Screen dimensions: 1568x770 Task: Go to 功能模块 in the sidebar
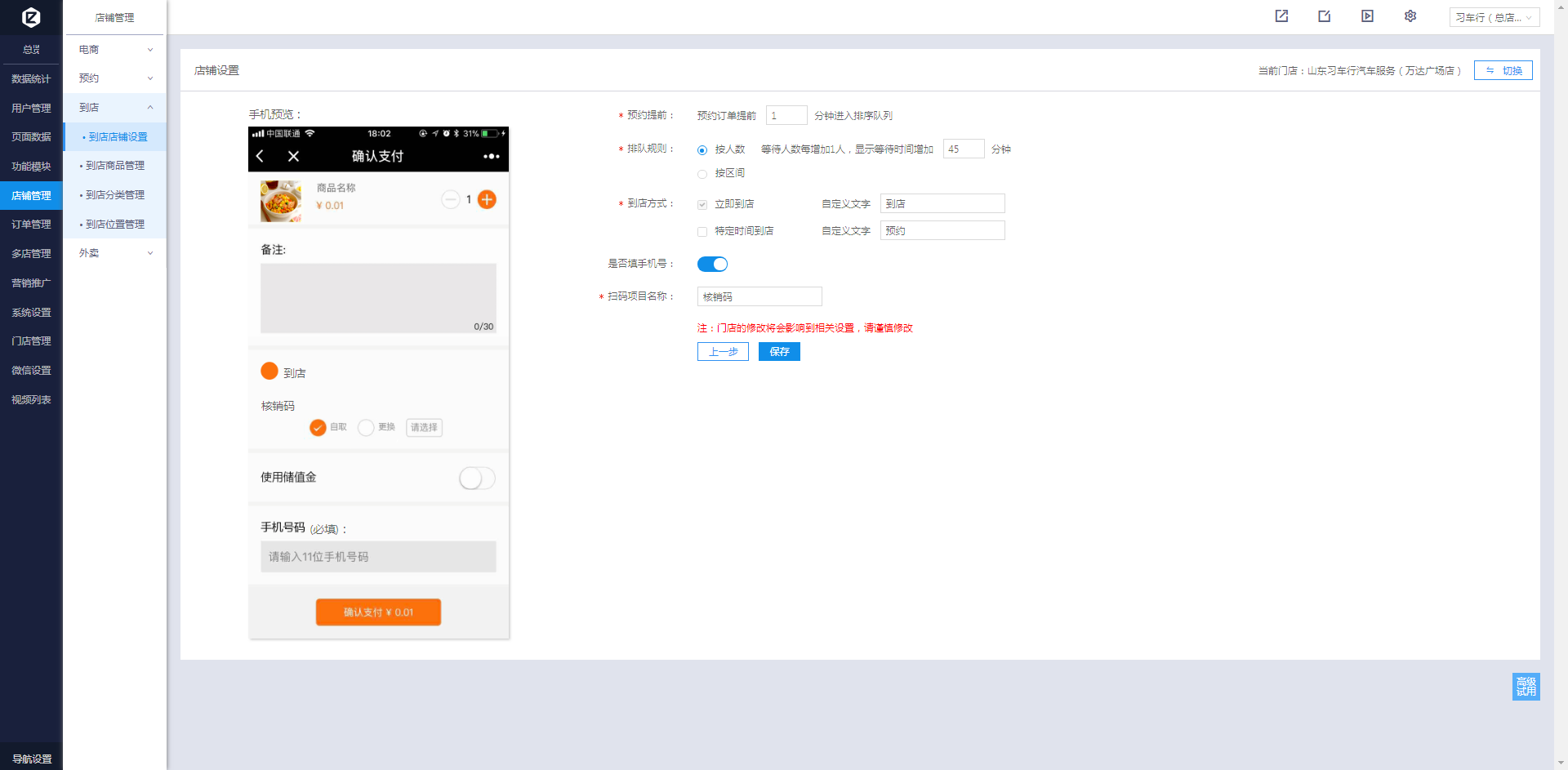[x=31, y=167]
